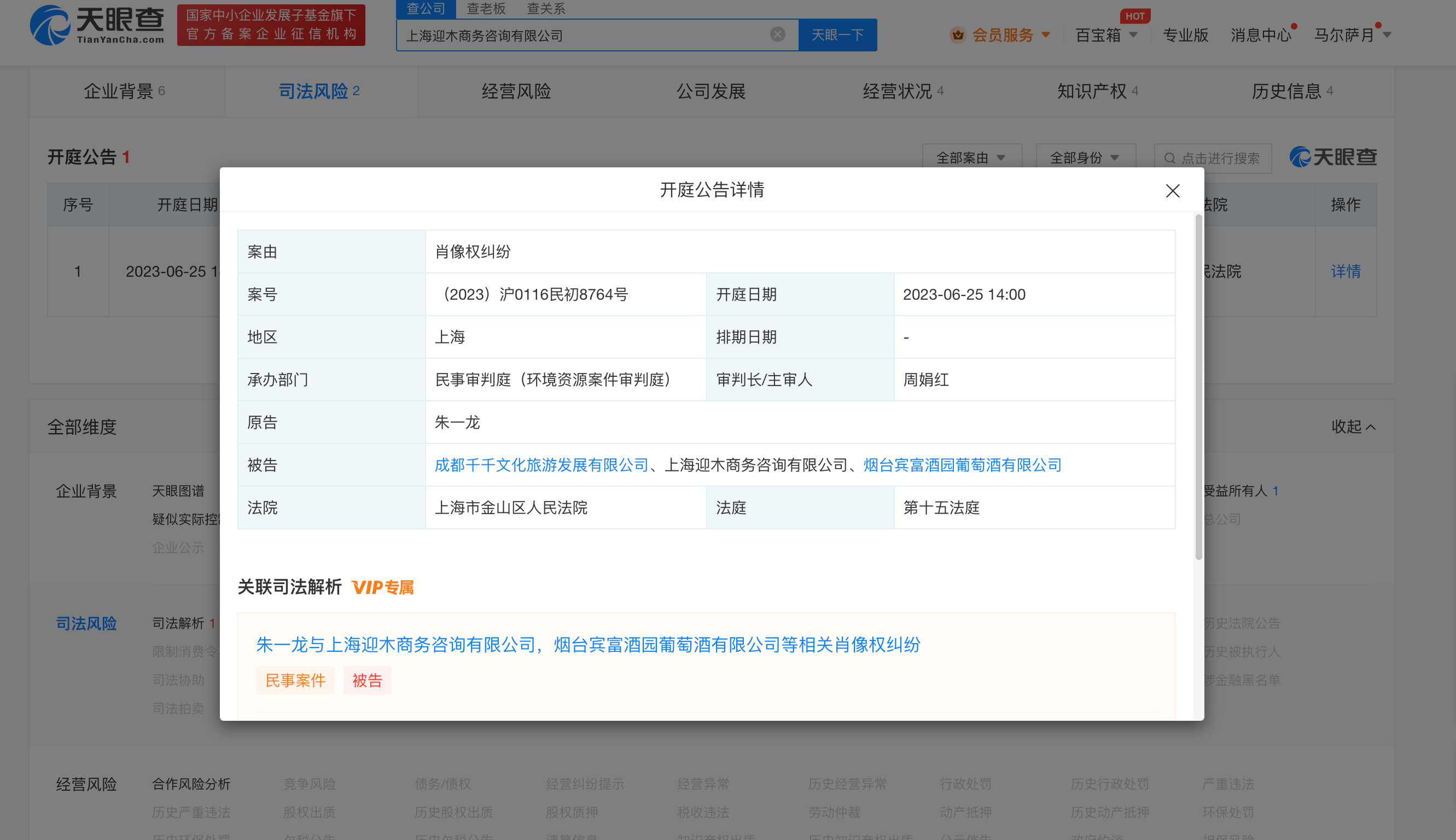Click 天眼一下 search button
This screenshot has height=840, width=1456.
[837, 35]
